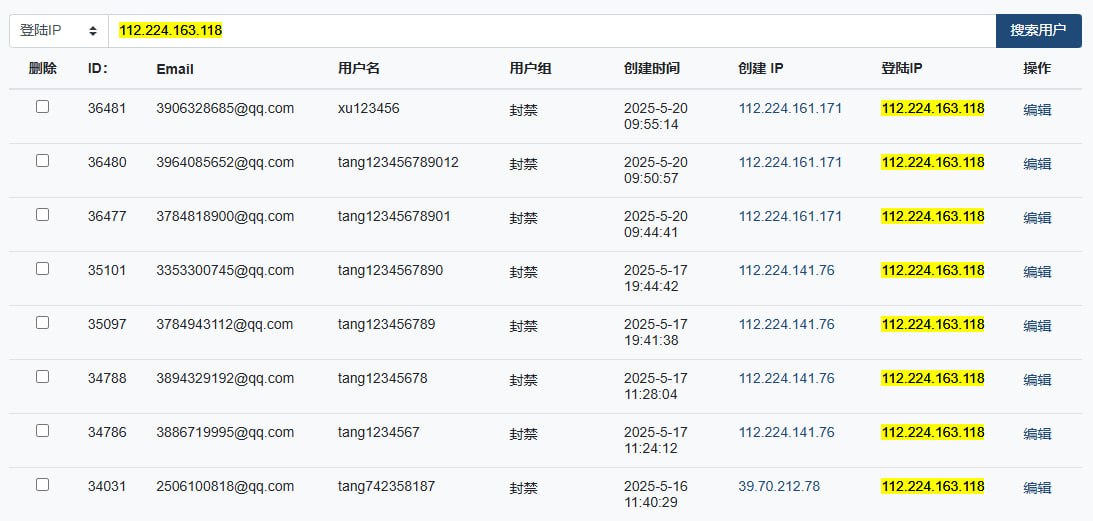Open the 登陆IP search type dropdown
Viewport: 1093px width, 521px height.
[x=59, y=31]
